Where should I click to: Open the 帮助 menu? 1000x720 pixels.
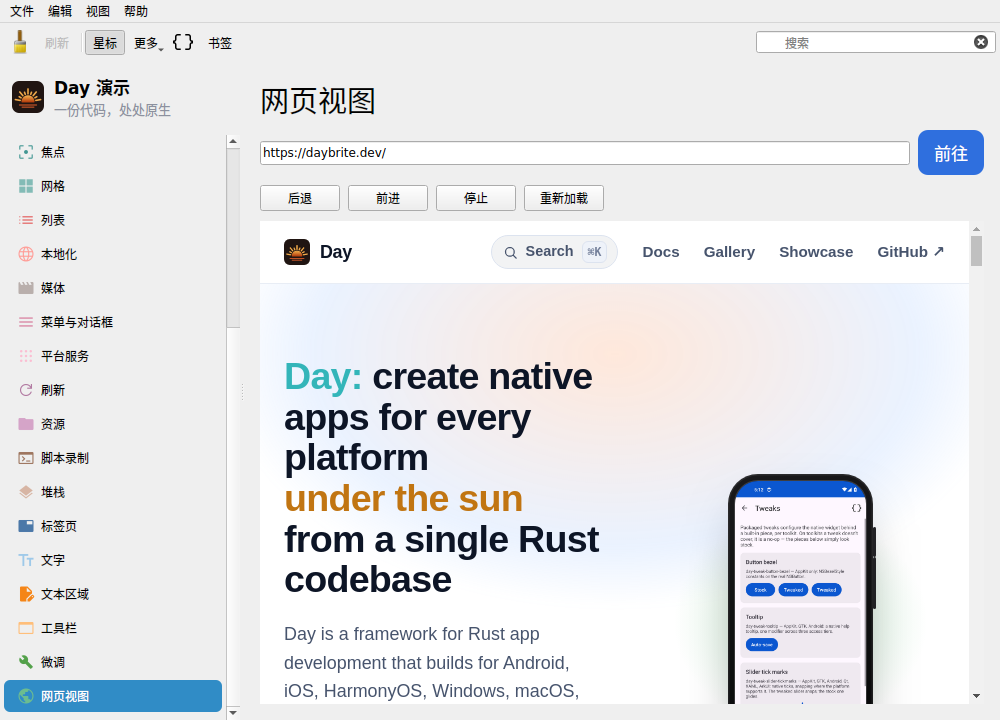coord(136,11)
